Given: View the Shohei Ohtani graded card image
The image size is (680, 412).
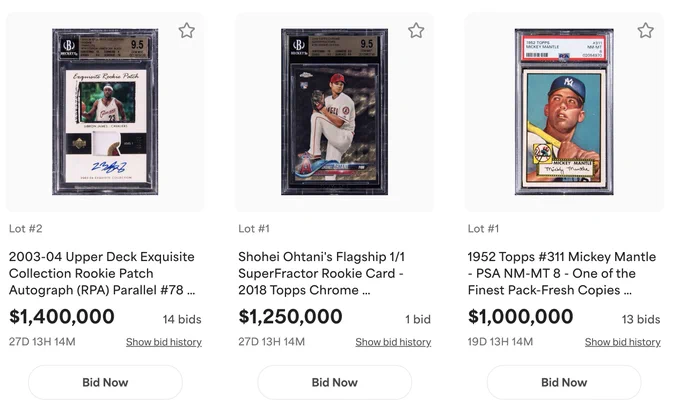Looking at the screenshot, I should click(334, 112).
